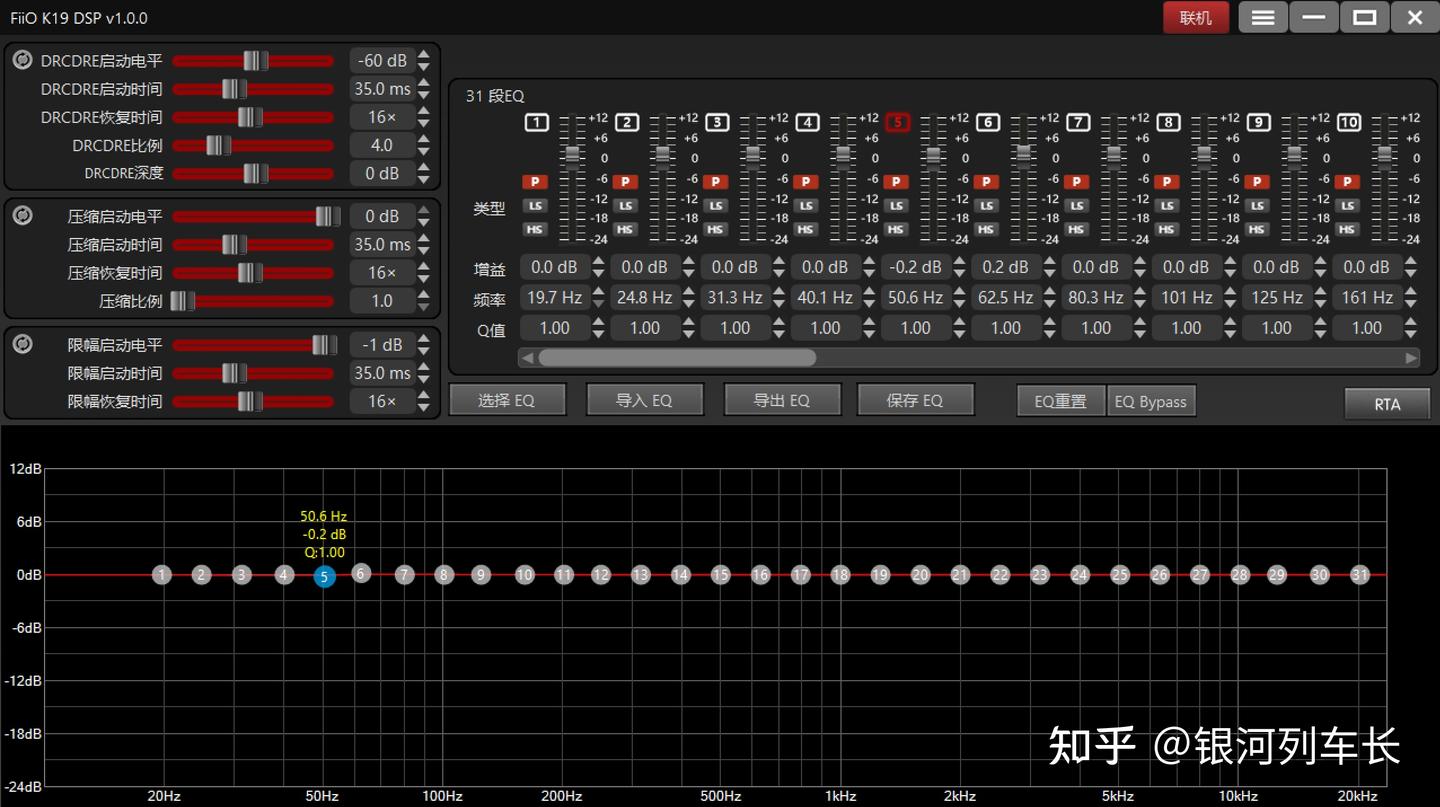
Task: Set band 1 filter type to LS
Action: click(536, 206)
